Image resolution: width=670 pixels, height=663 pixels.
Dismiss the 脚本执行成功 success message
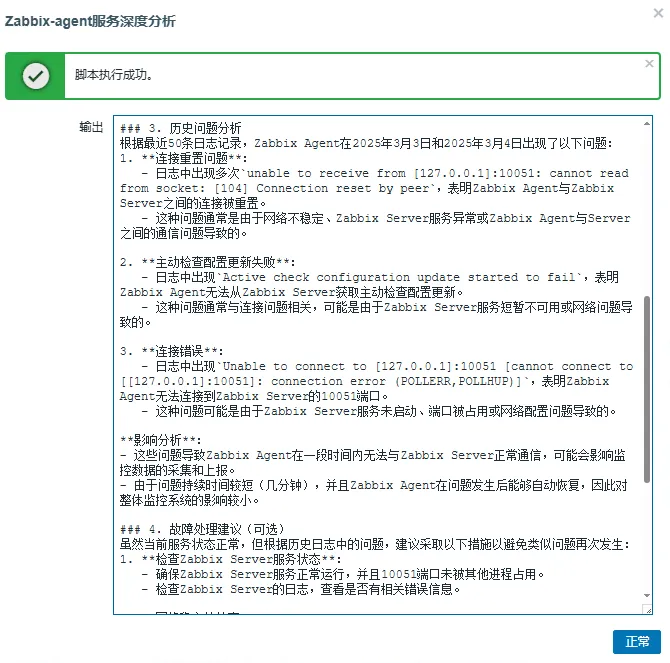click(649, 64)
